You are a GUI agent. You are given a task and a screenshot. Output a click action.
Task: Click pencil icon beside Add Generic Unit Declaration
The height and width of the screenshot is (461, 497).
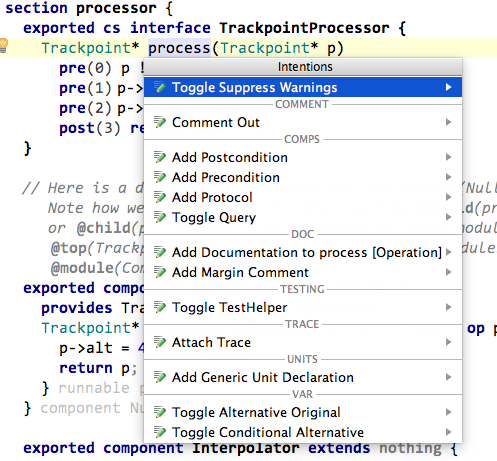(160, 377)
